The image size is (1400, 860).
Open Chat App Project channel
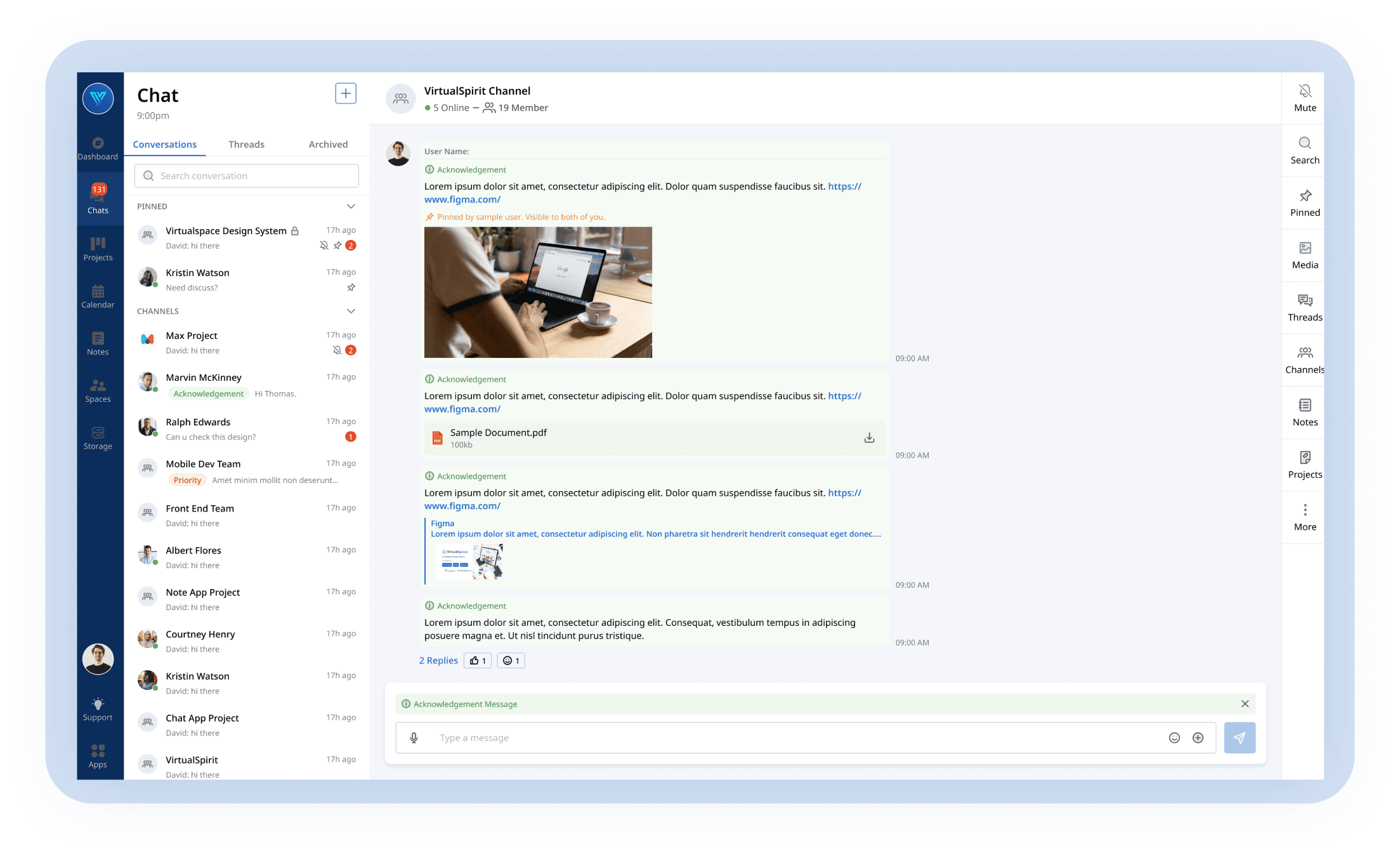247,725
